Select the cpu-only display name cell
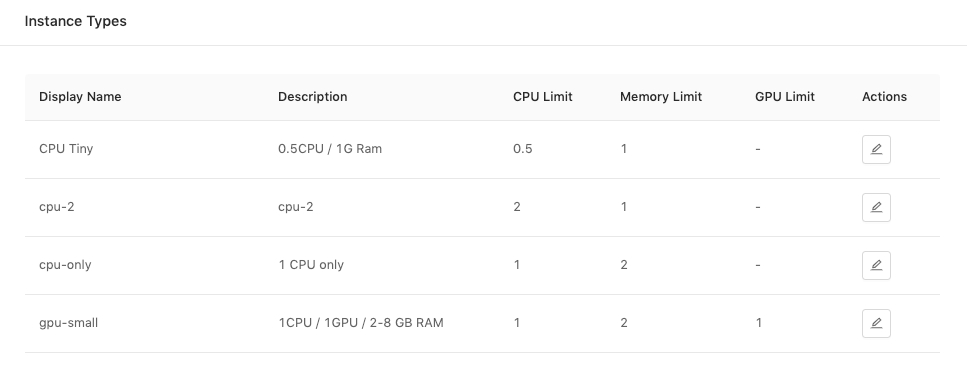 coord(65,265)
